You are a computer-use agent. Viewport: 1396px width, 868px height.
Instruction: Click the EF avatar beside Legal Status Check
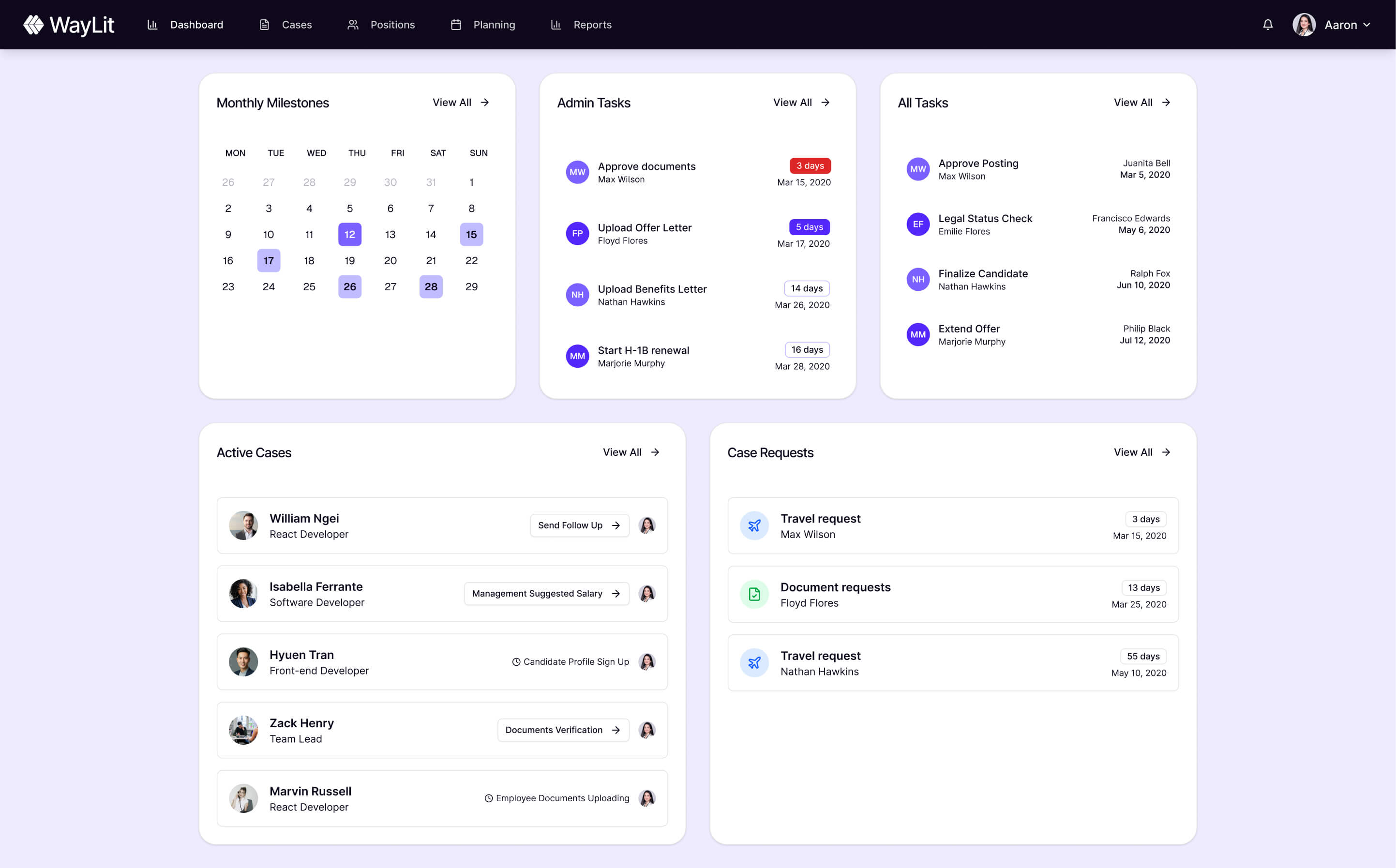(917, 224)
